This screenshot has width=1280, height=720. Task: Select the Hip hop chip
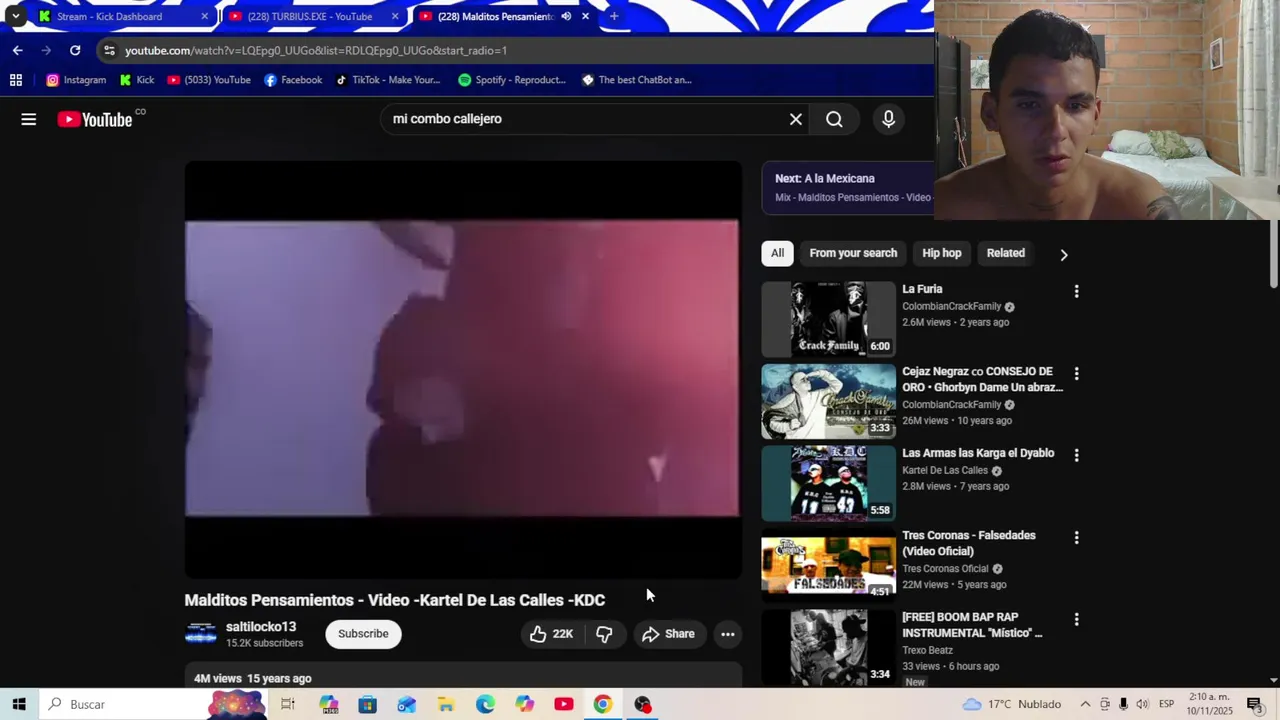[x=941, y=253]
